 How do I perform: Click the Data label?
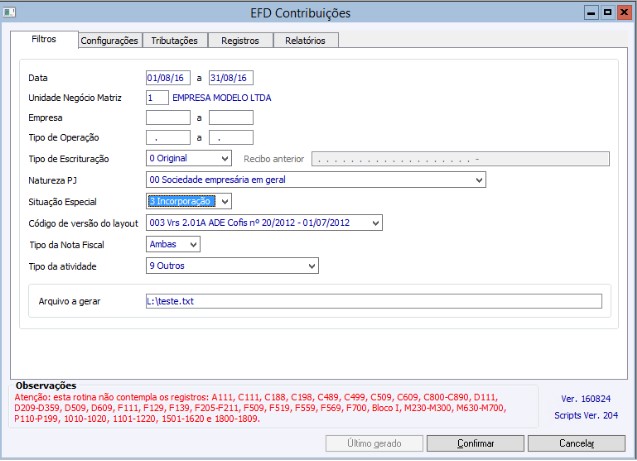(38, 78)
